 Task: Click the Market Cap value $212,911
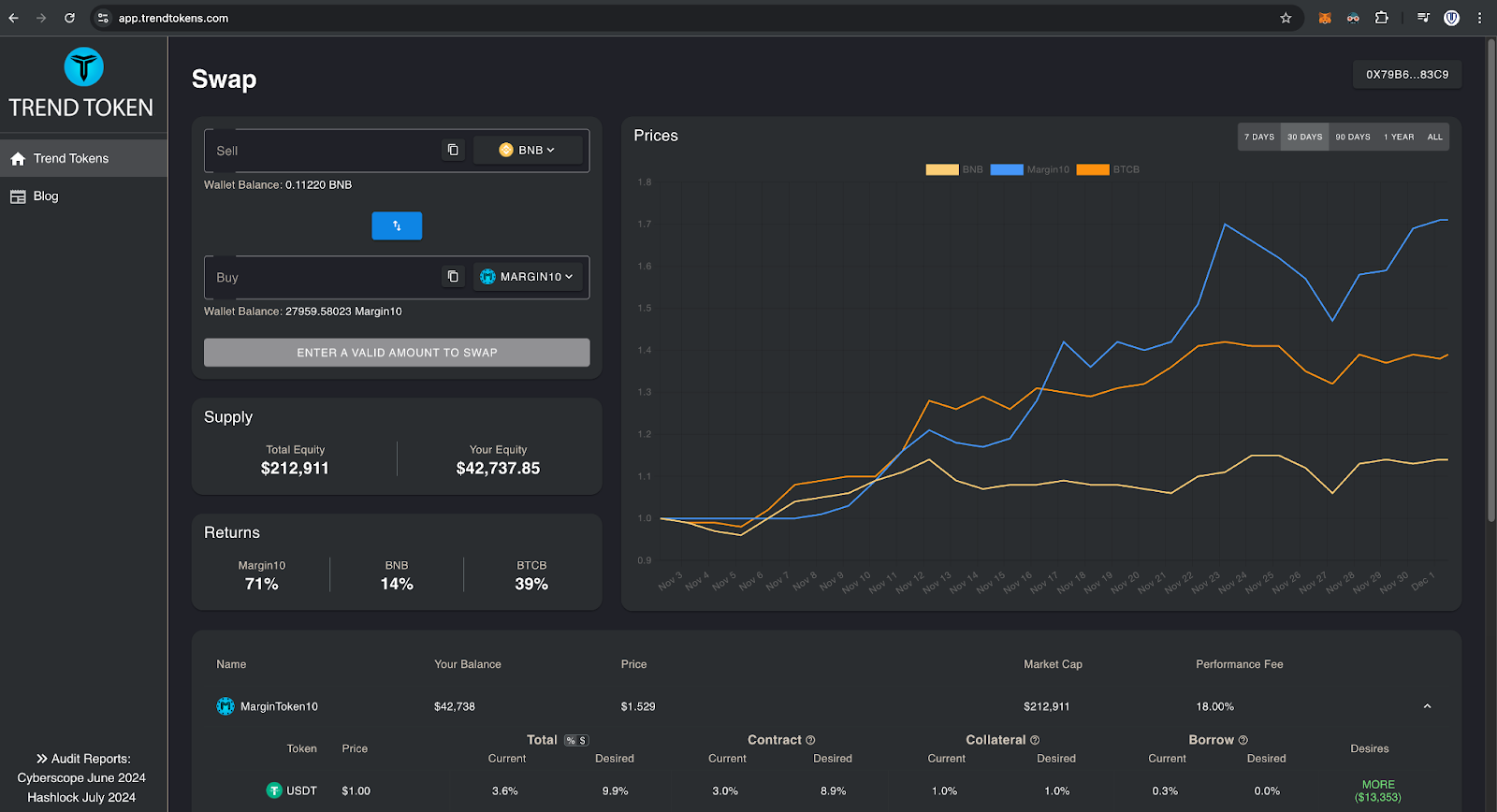tap(1046, 706)
